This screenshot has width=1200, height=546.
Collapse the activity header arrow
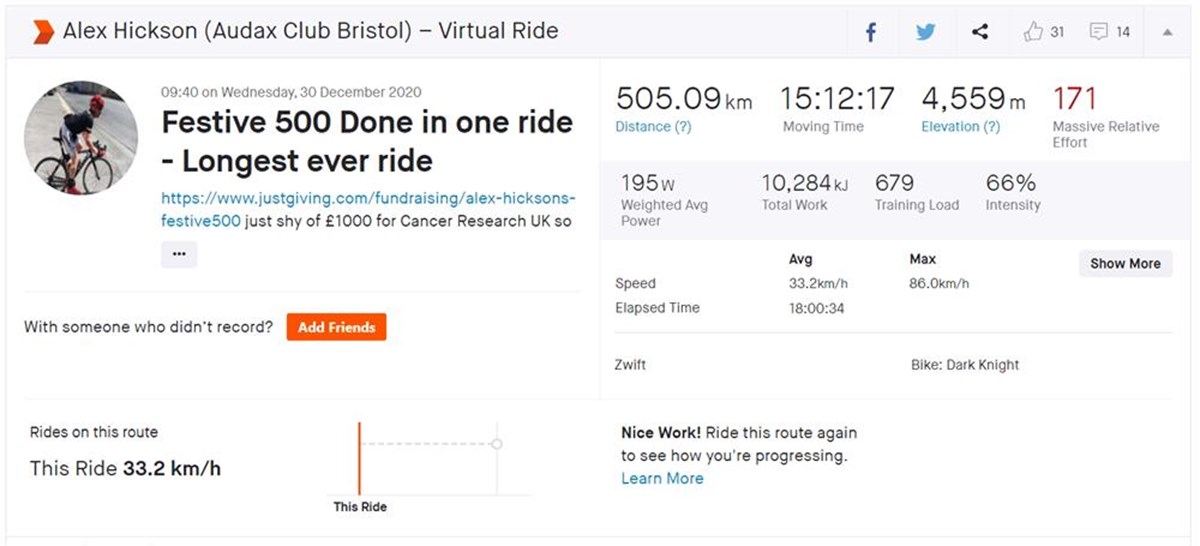1167,32
